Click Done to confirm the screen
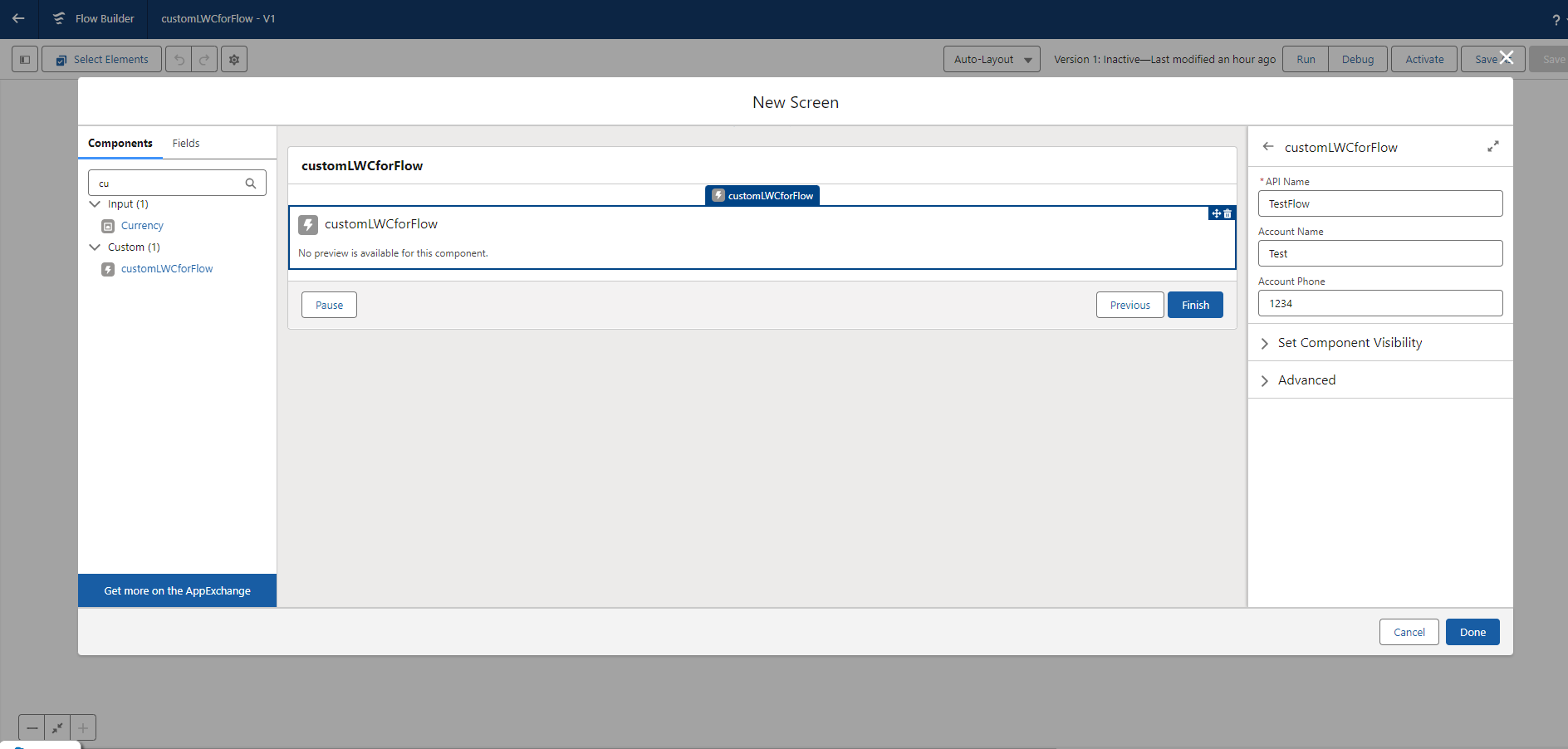 (x=1472, y=632)
